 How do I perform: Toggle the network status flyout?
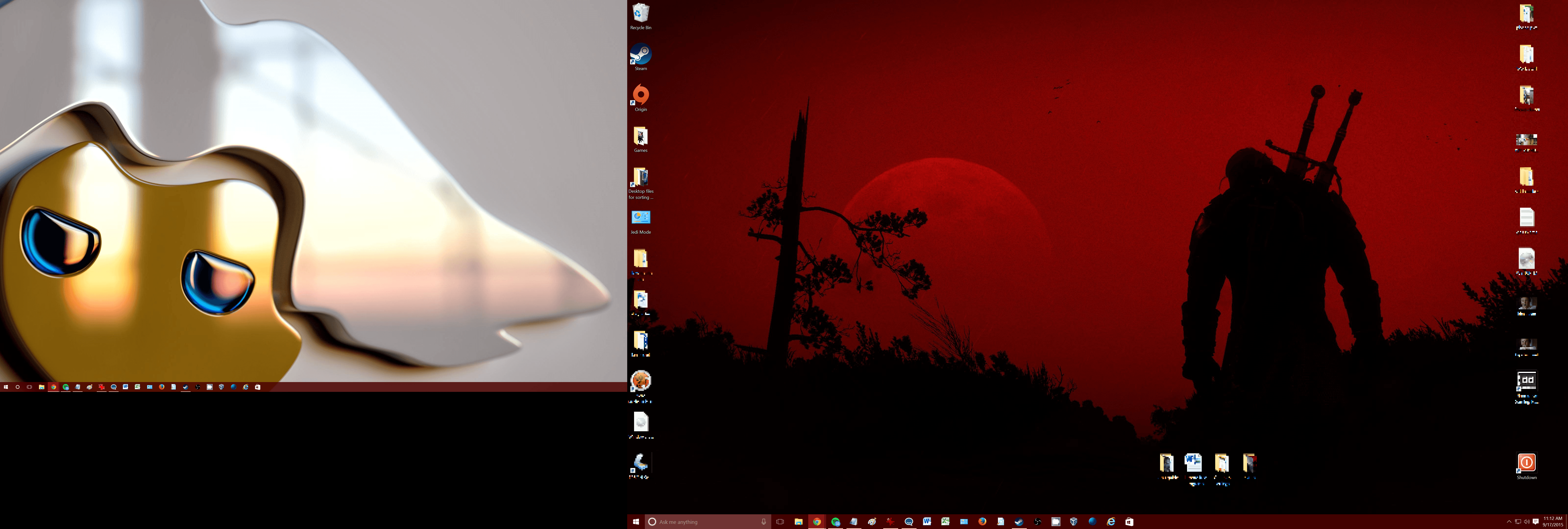pos(1518,522)
